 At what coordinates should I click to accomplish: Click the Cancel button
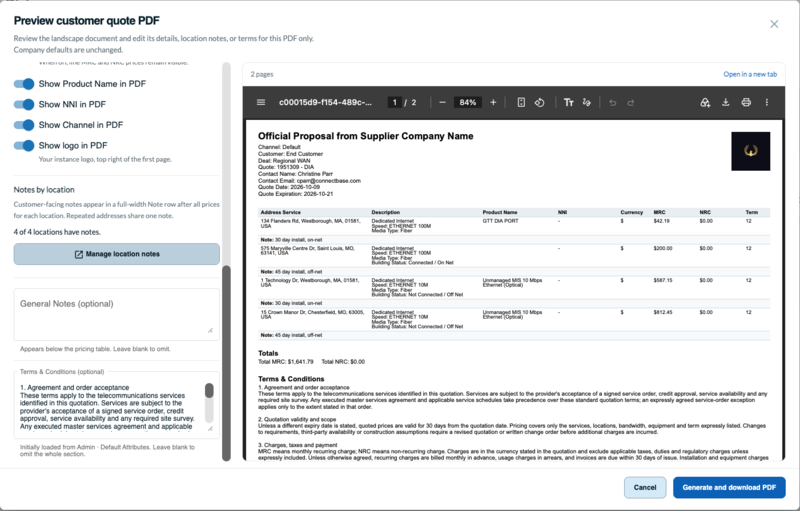coord(645,488)
